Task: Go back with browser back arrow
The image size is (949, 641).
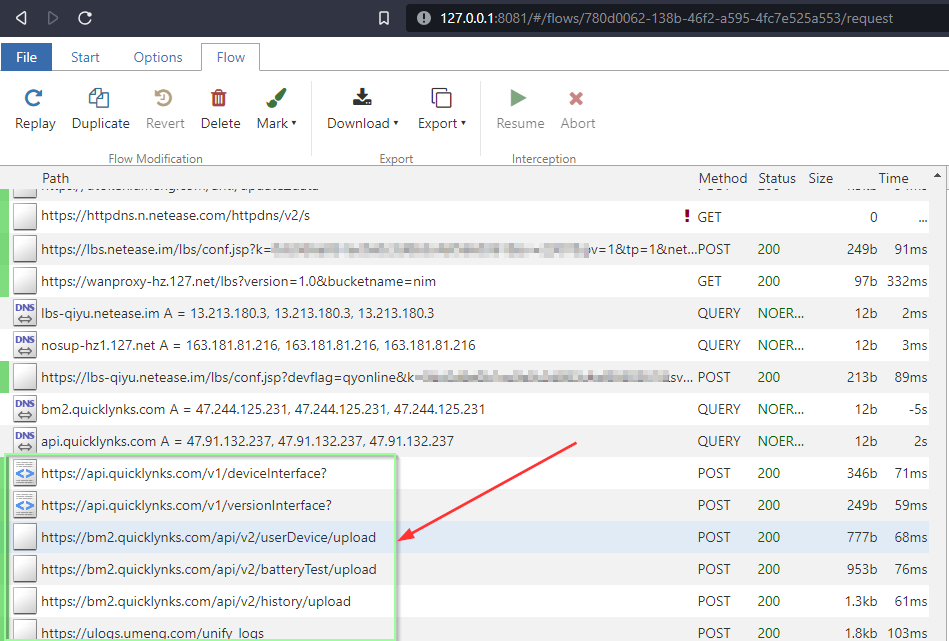Action: coord(21,18)
